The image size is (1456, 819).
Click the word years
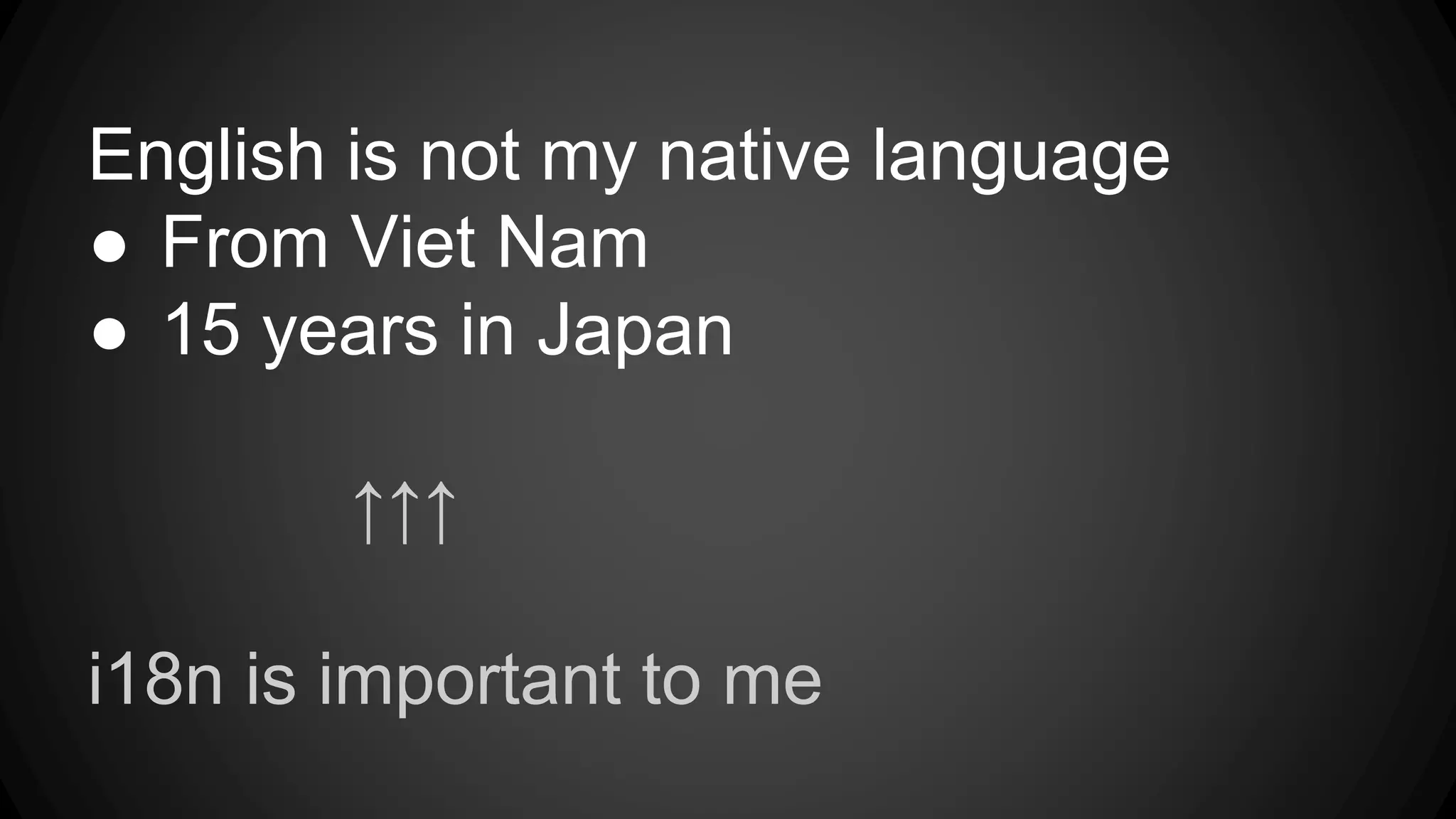point(350,334)
